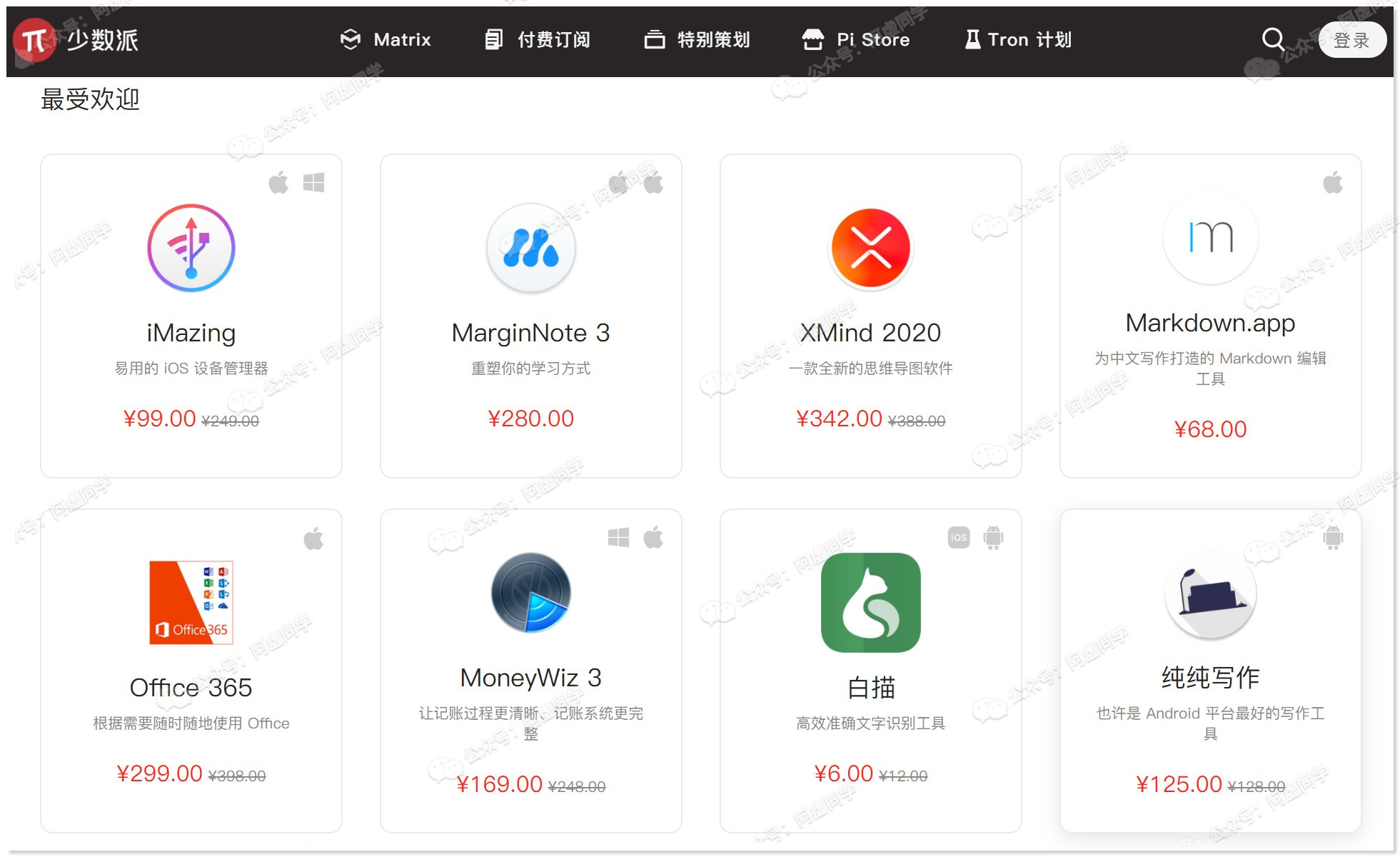Screen dimensions: 1400x857
Task: Click MoneyWiz price ¥169.00
Action: pyautogui.click(x=499, y=784)
